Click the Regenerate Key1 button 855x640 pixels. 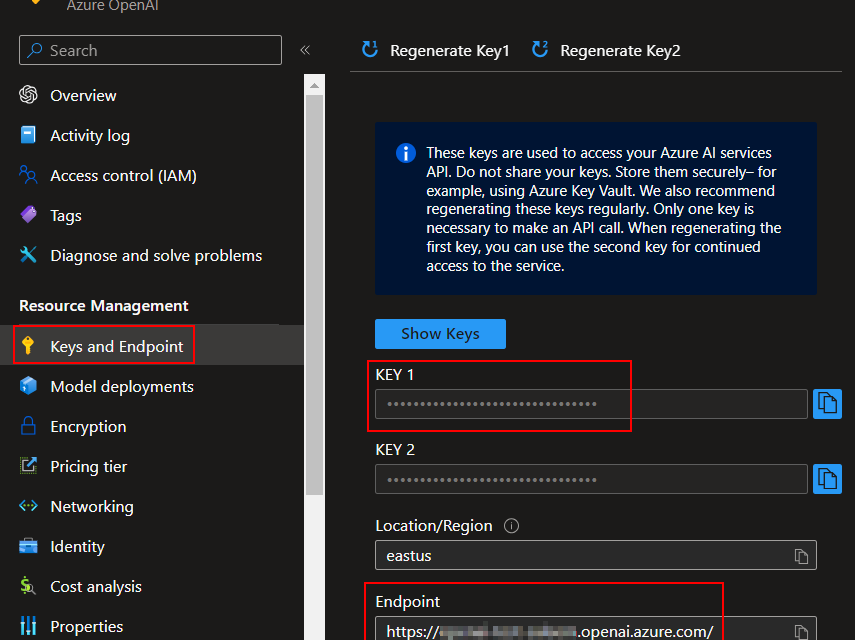point(436,50)
